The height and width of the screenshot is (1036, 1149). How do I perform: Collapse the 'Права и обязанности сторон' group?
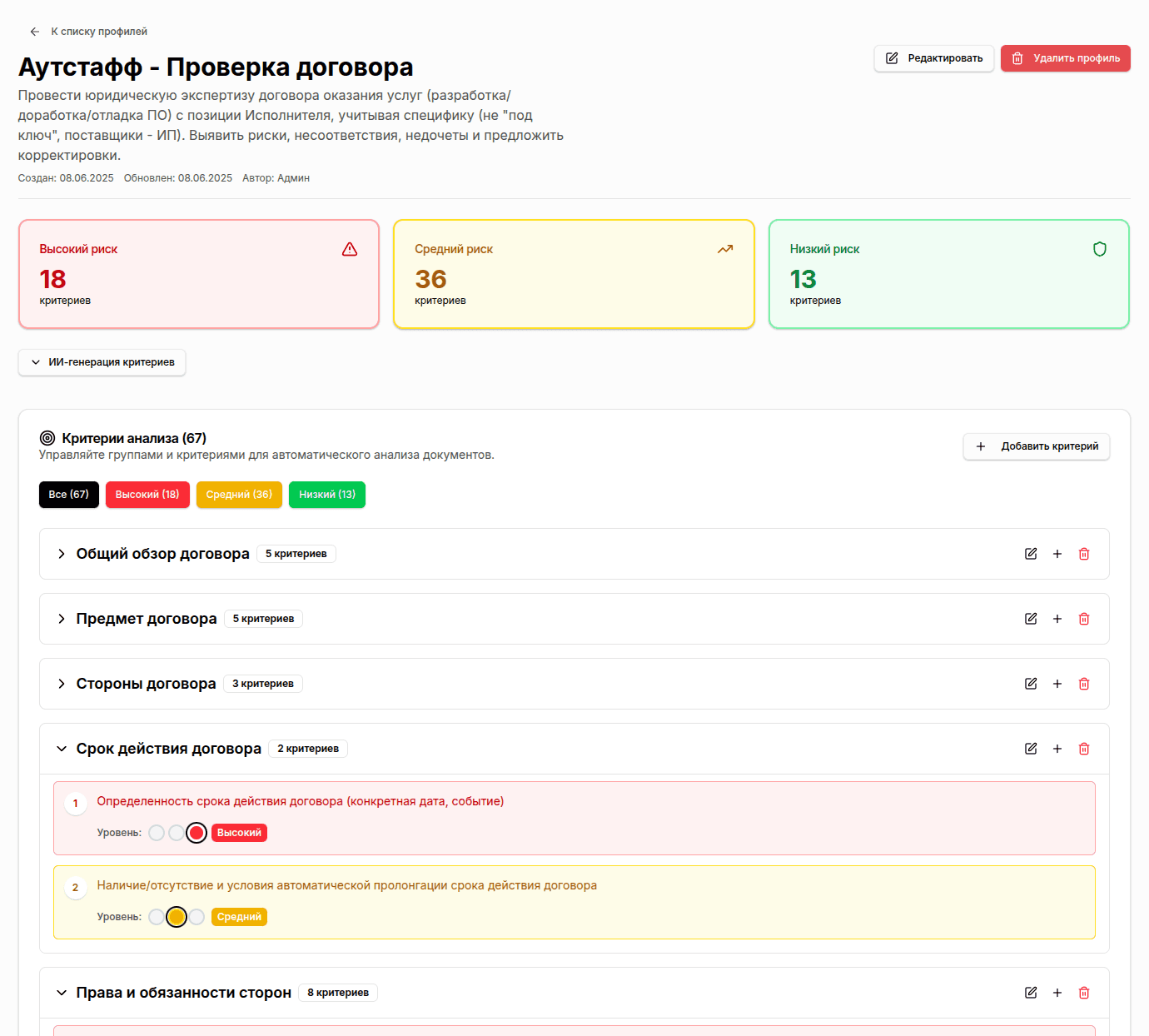pyautogui.click(x=62, y=993)
